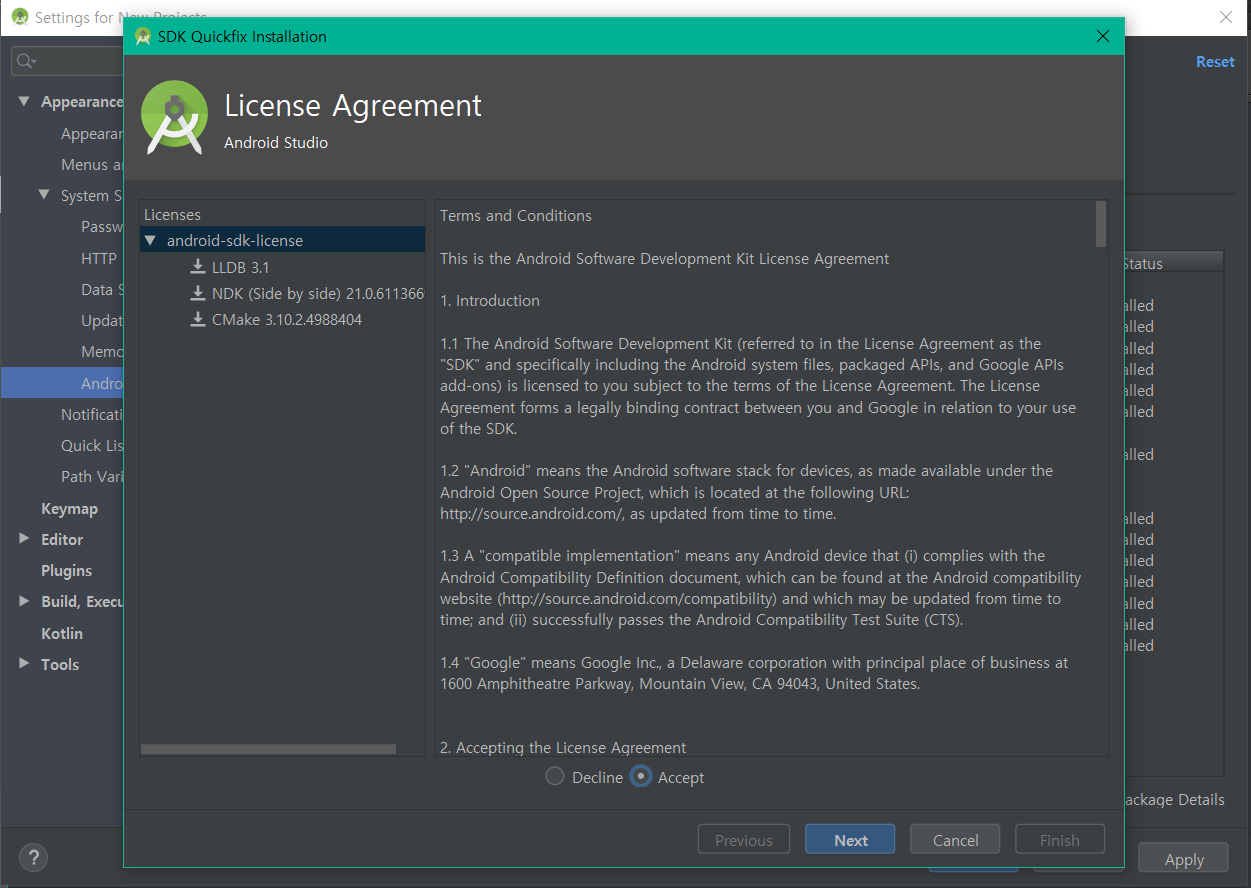The height and width of the screenshot is (888, 1251).
Task: Click the license text vertical scrollbar thumb
Action: click(x=1101, y=223)
